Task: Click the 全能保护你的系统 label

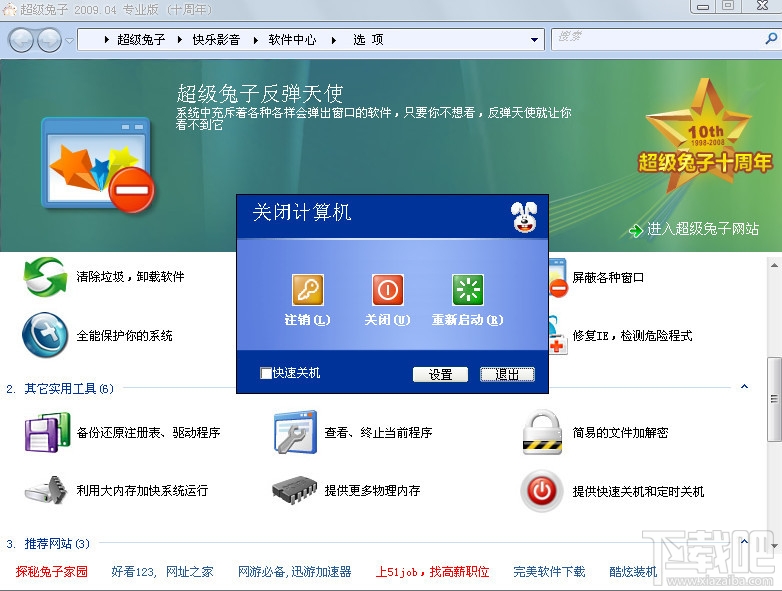Action: coord(124,335)
